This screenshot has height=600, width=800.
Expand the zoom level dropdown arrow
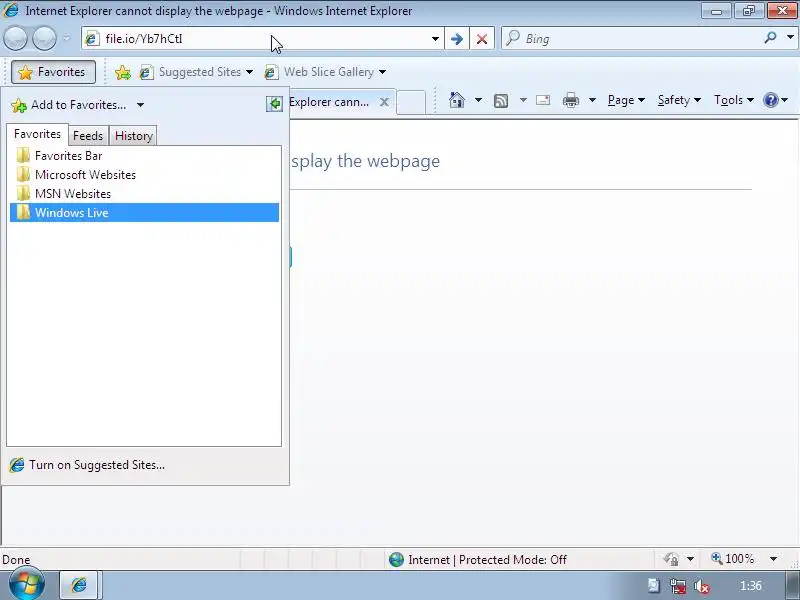(x=773, y=559)
